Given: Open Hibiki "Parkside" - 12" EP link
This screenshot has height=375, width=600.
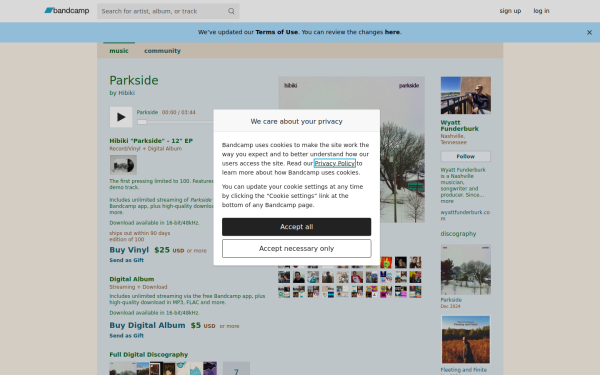Looking at the screenshot, I should 151,141.
